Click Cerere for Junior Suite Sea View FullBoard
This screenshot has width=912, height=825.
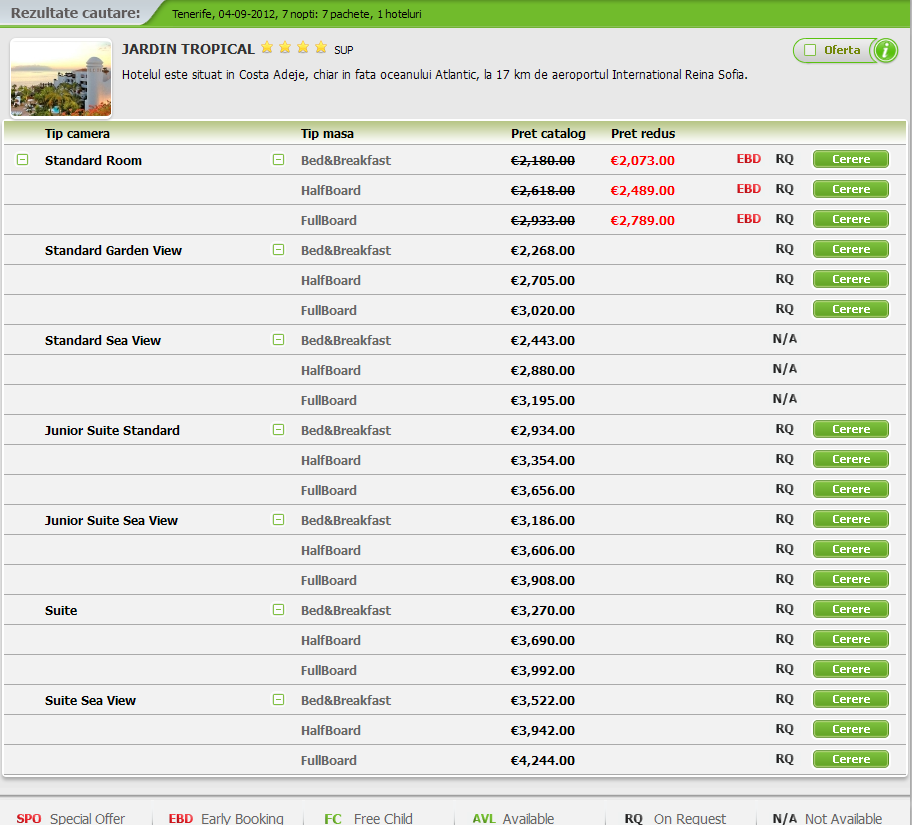click(x=850, y=578)
